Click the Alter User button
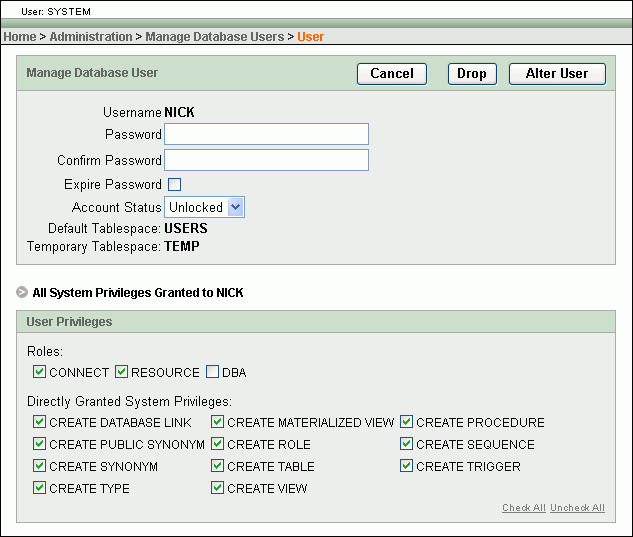This screenshot has width=633, height=537. (x=557, y=74)
